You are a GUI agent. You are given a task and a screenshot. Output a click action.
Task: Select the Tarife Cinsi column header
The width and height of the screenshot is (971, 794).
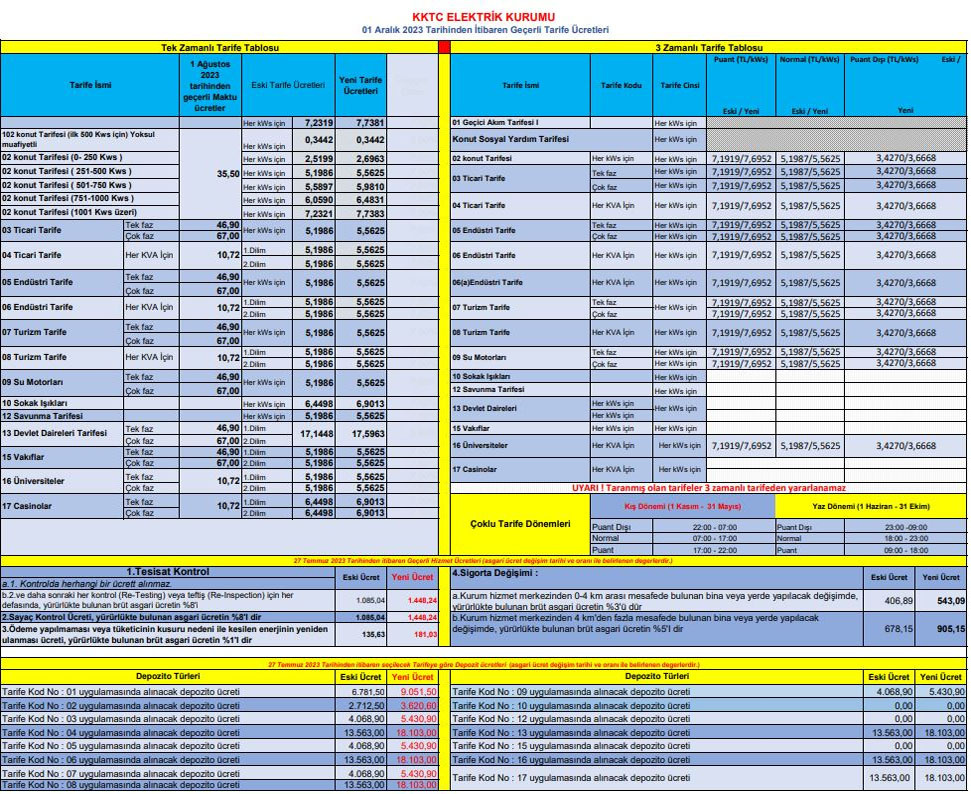pos(679,86)
